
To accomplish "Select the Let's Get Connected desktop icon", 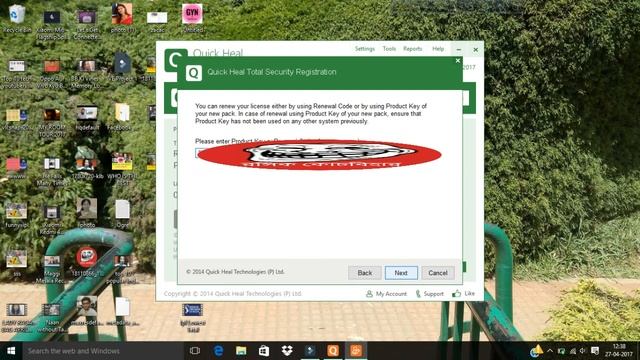I will pyautogui.click(x=86, y=24).
